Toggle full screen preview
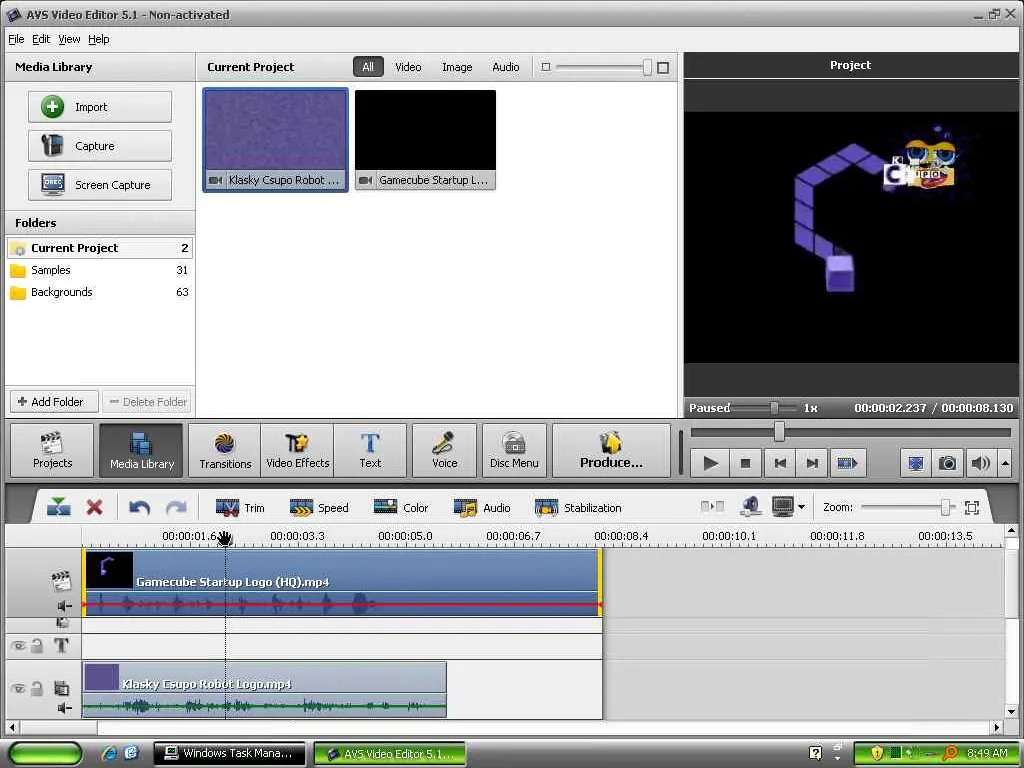The width and height of the screenshot is (1024, 768). (916, 463)
